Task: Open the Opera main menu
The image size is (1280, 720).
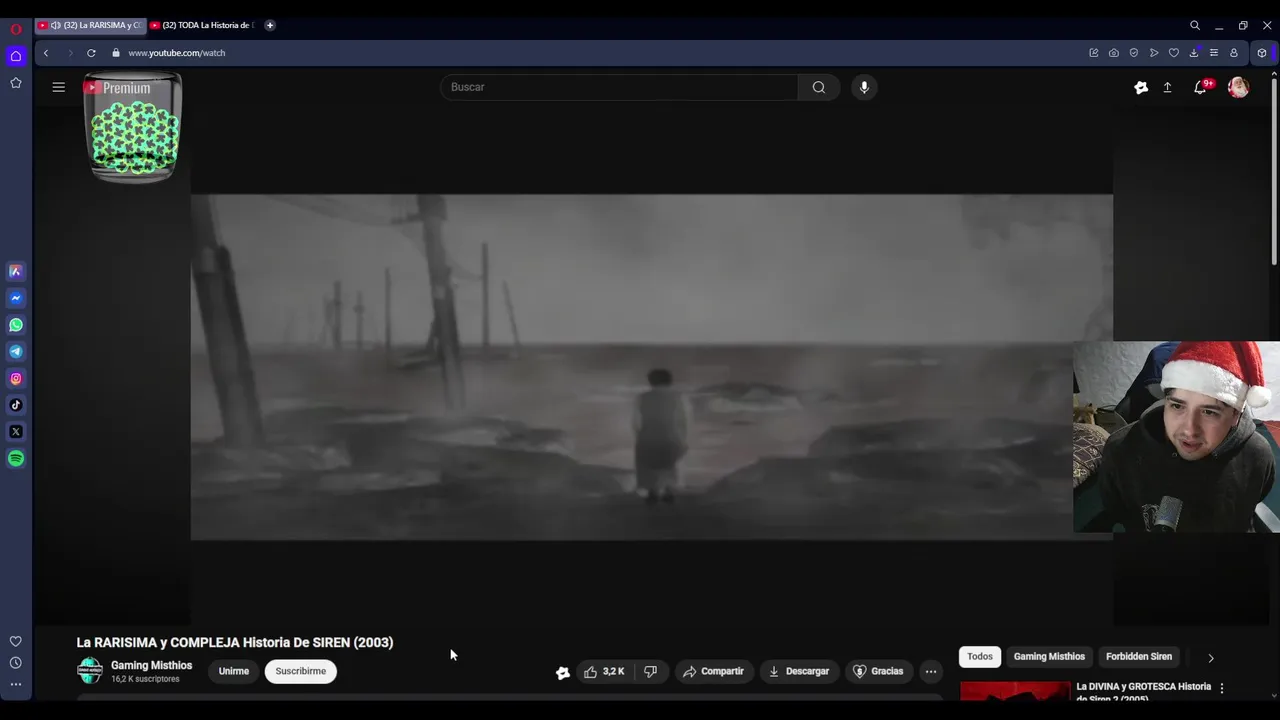Action: point(16,28)
